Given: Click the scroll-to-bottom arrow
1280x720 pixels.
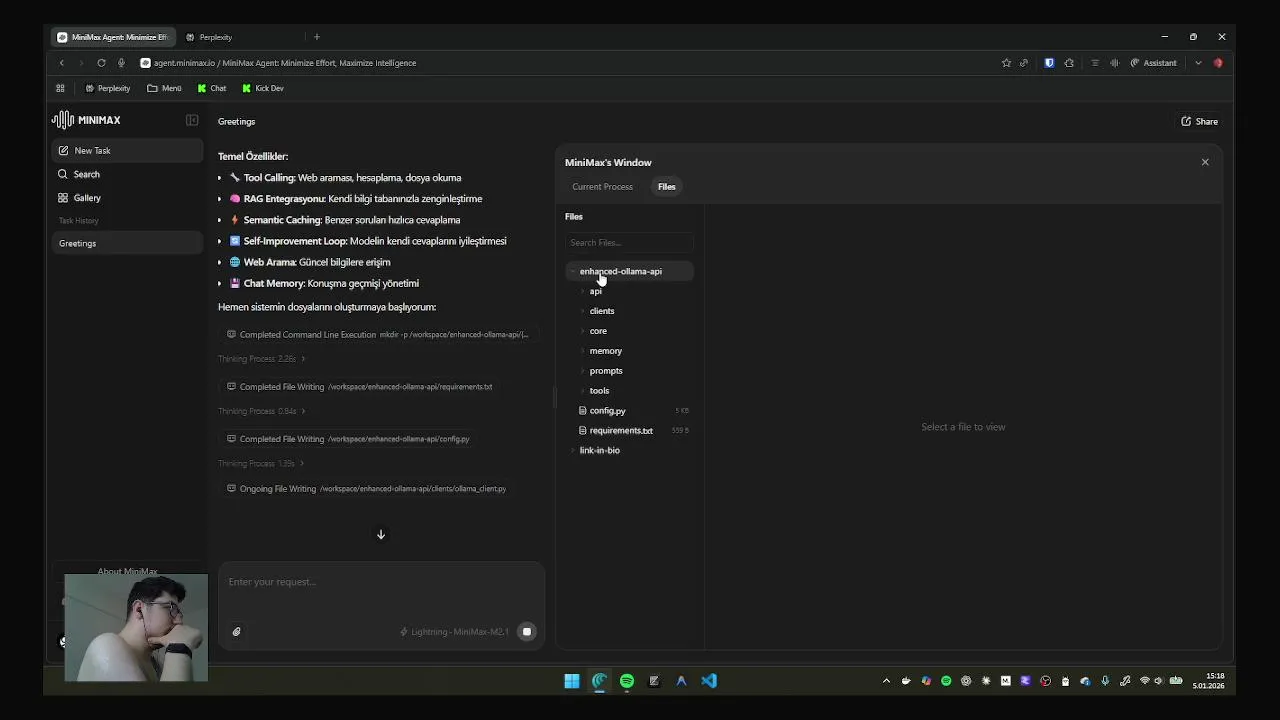Looking at the screenshot, I should pos(380,534).
